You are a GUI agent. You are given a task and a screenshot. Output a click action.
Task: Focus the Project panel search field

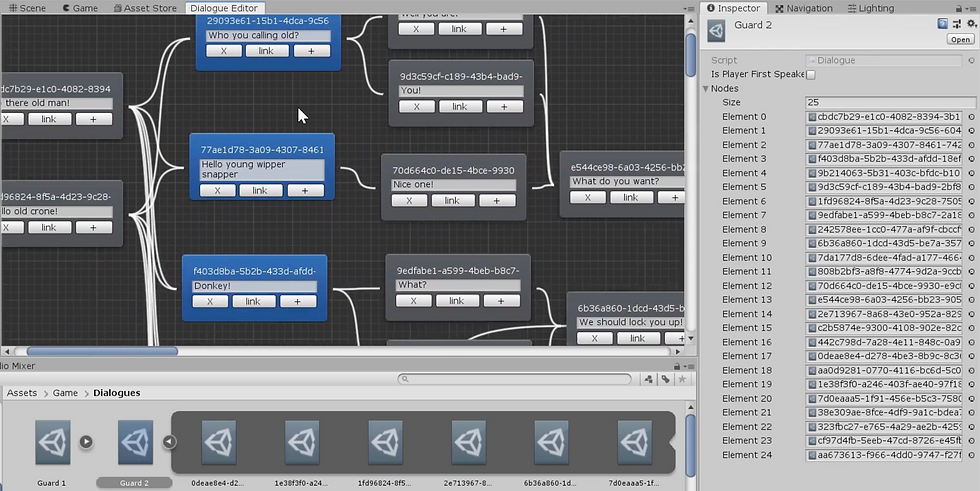point(515,379)
